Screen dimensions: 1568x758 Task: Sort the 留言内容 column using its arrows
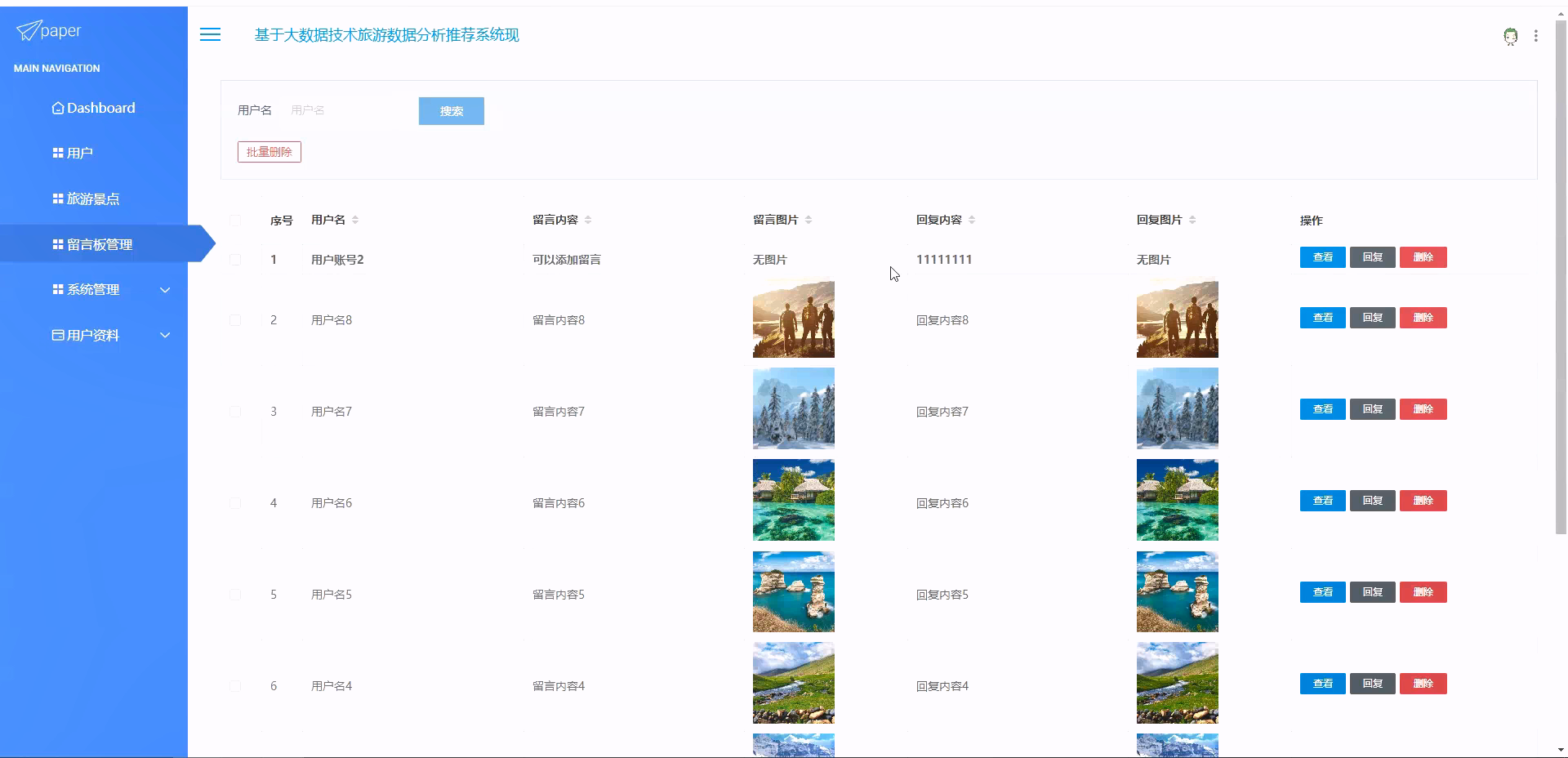590,219
